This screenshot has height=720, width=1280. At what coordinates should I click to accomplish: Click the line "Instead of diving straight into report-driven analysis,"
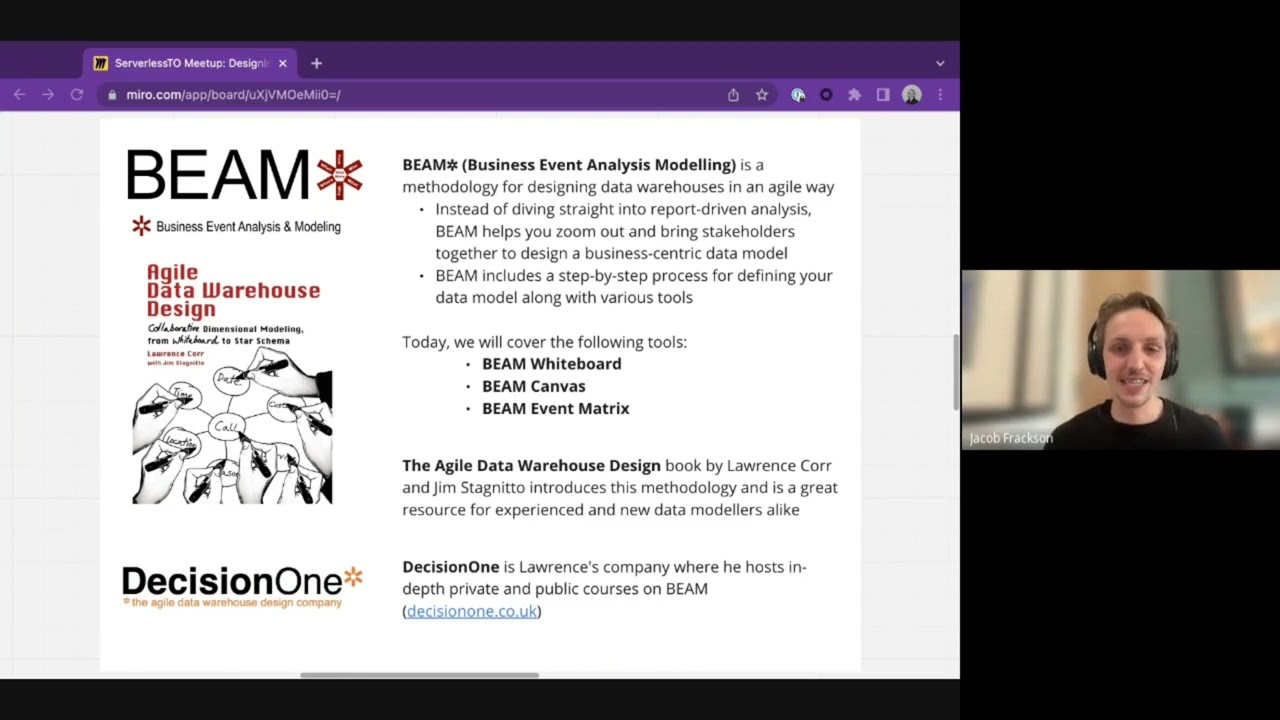[623, 209]
